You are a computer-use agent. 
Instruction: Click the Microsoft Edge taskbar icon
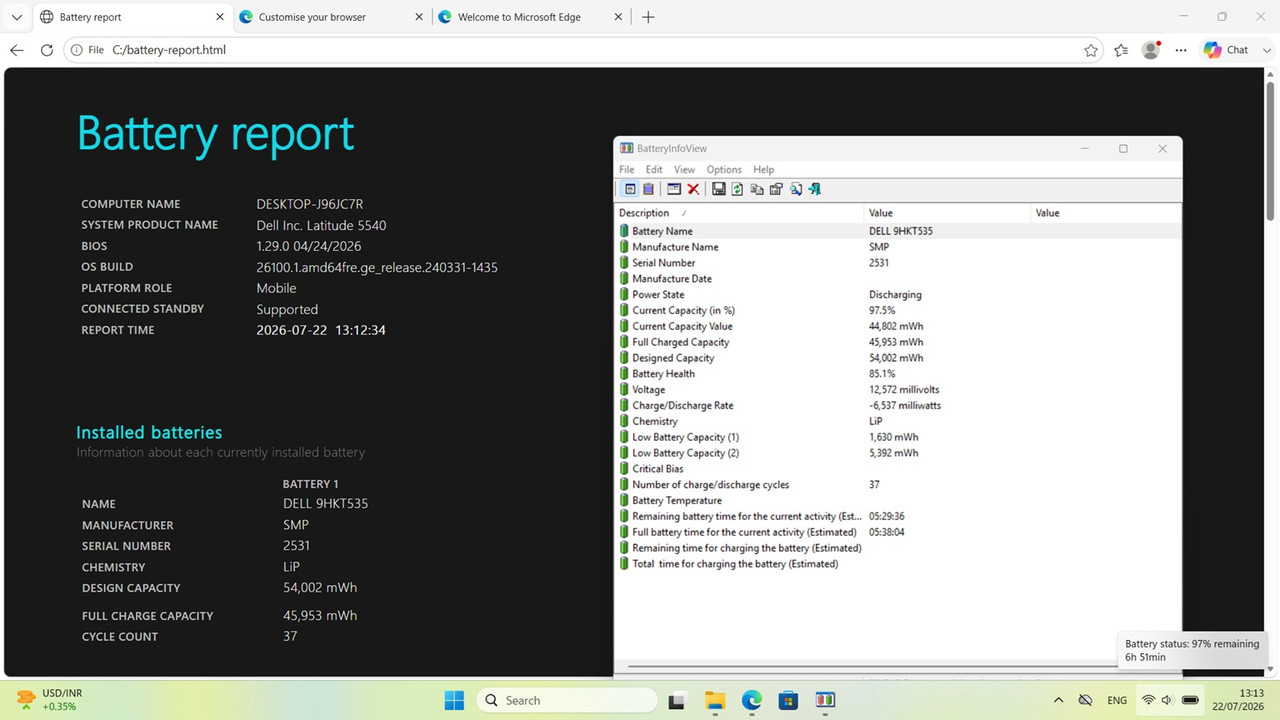[x=751, y=700]
